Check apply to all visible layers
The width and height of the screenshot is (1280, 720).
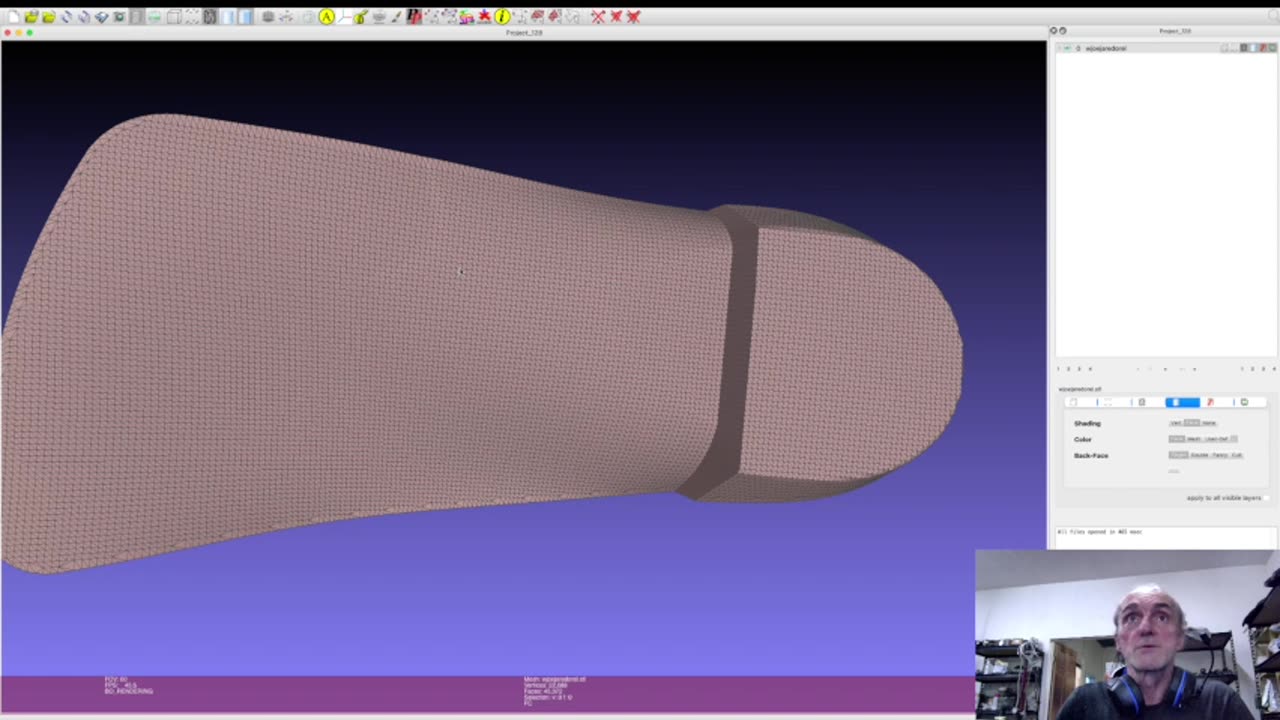pyautogui.click(x=1266, y=498)
